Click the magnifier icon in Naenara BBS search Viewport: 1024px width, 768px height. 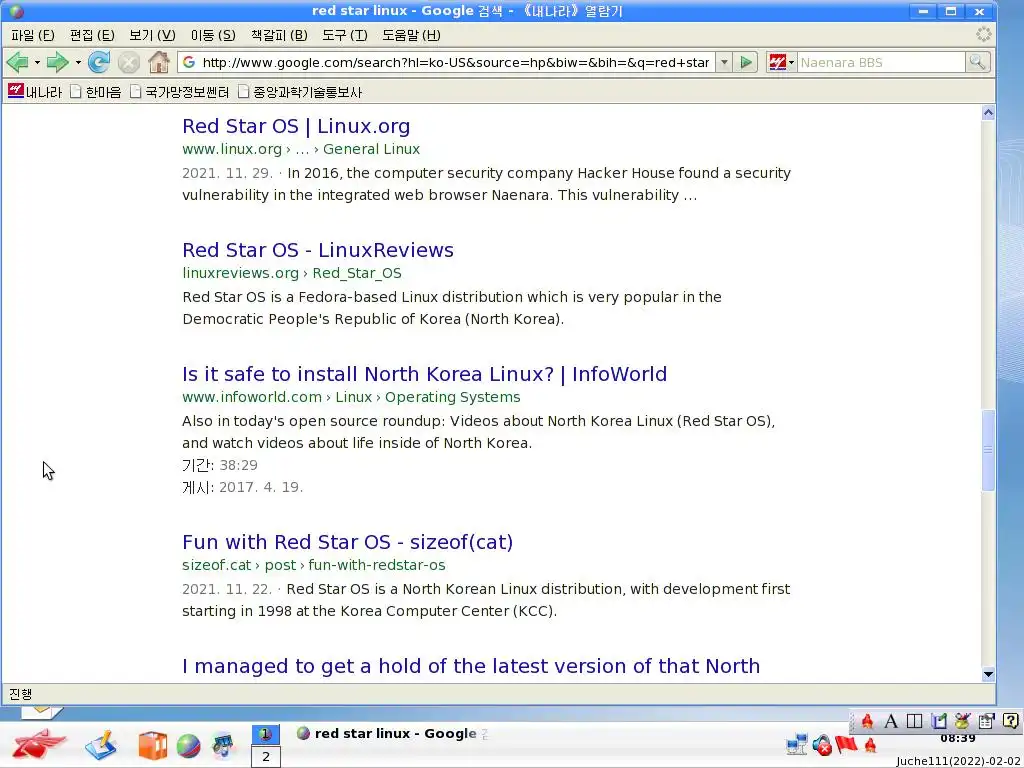977,63
